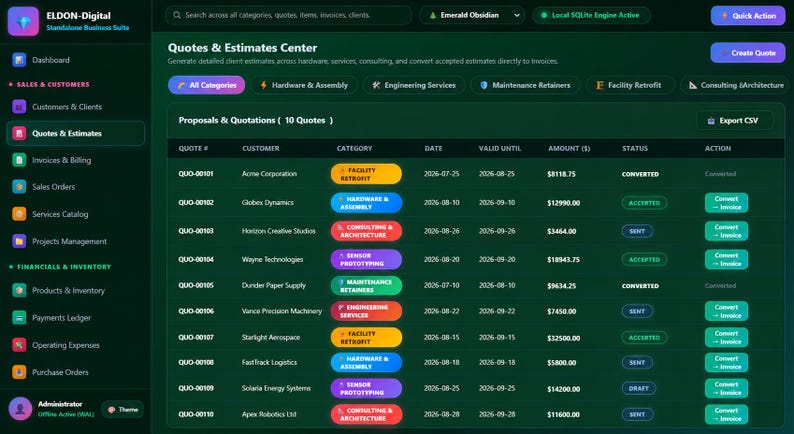Viewport: 794px width, 434px height.
Task: Convert QUO-00106 Vance Precision Machinery to invoice
Action: coord(726,311)
